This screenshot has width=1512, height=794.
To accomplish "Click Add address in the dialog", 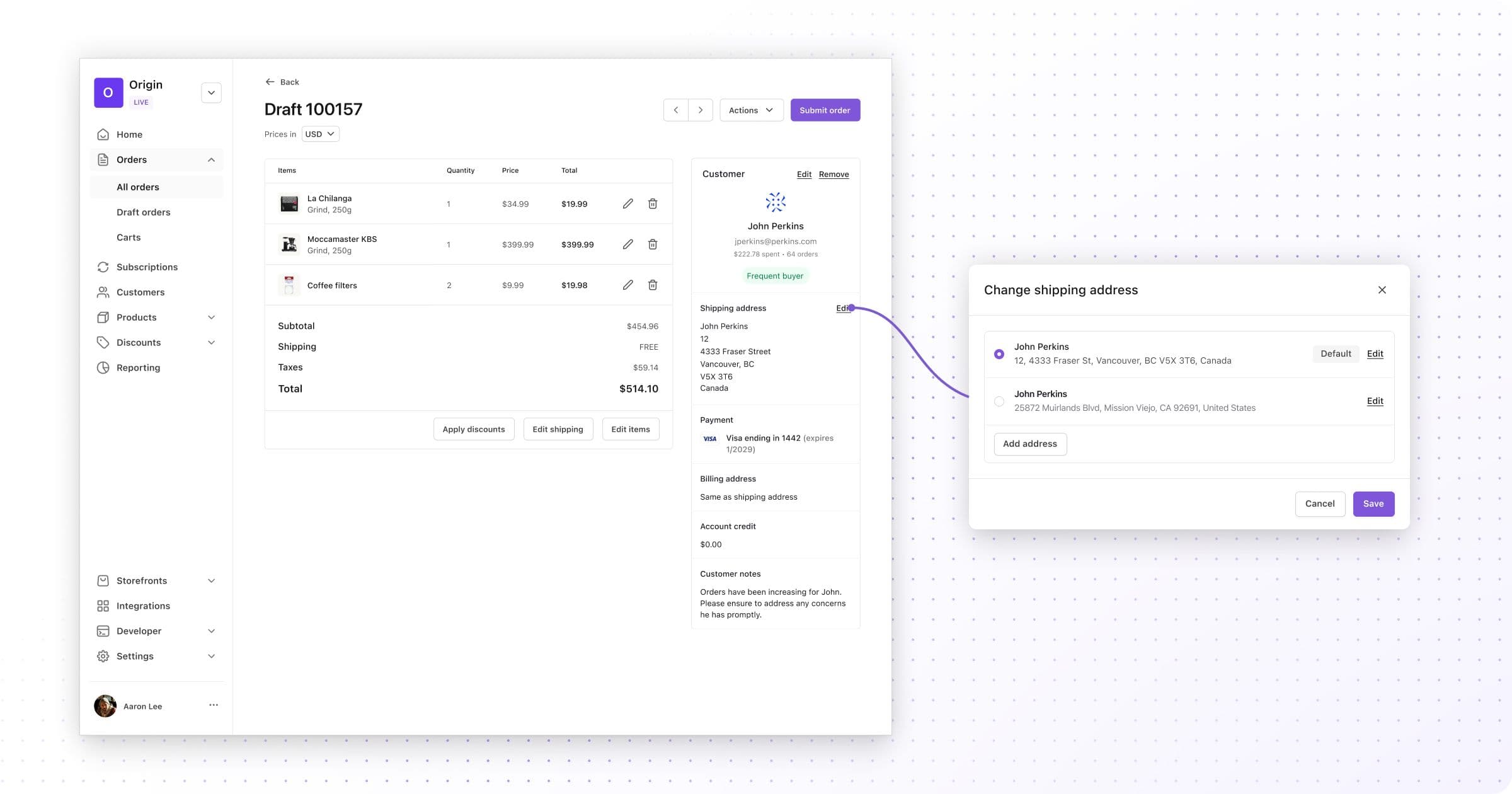I will [1030, 444].
